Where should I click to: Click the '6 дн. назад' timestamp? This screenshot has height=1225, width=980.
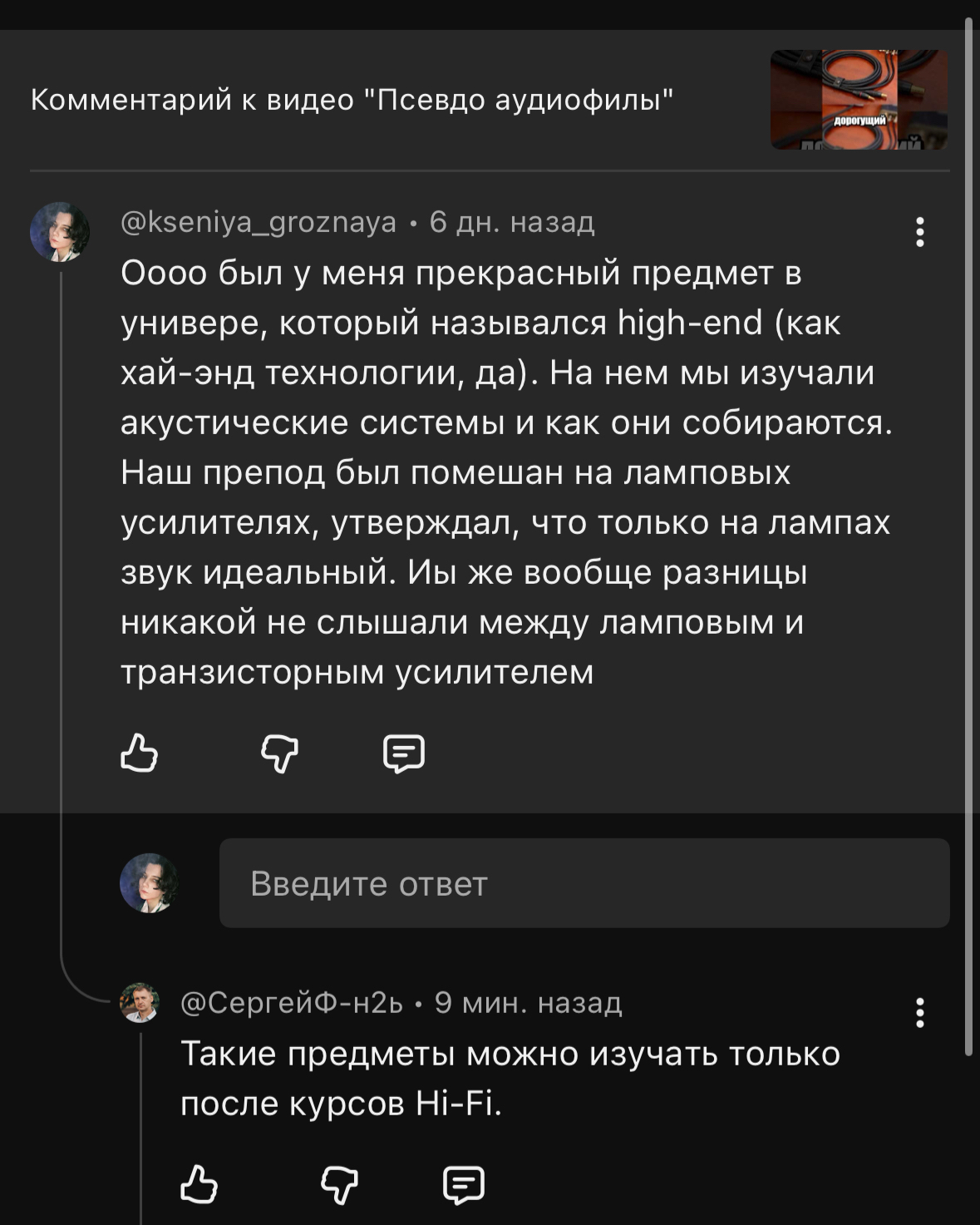(512, 223)
